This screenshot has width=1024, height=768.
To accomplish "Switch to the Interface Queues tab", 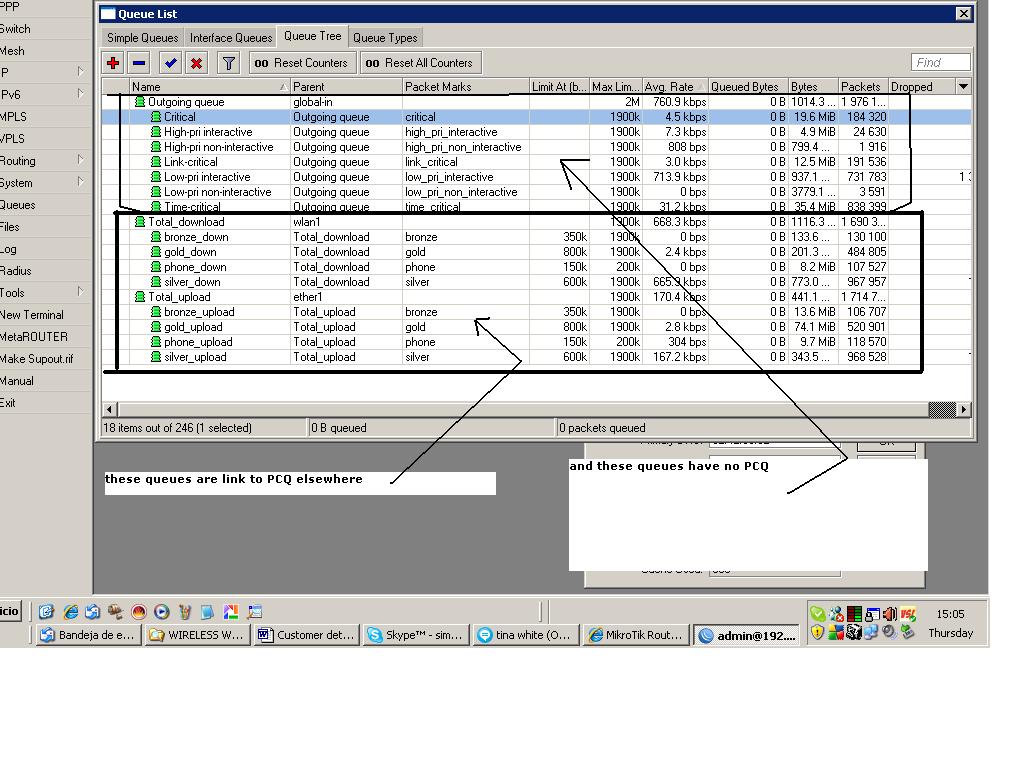I will (231, 38).
